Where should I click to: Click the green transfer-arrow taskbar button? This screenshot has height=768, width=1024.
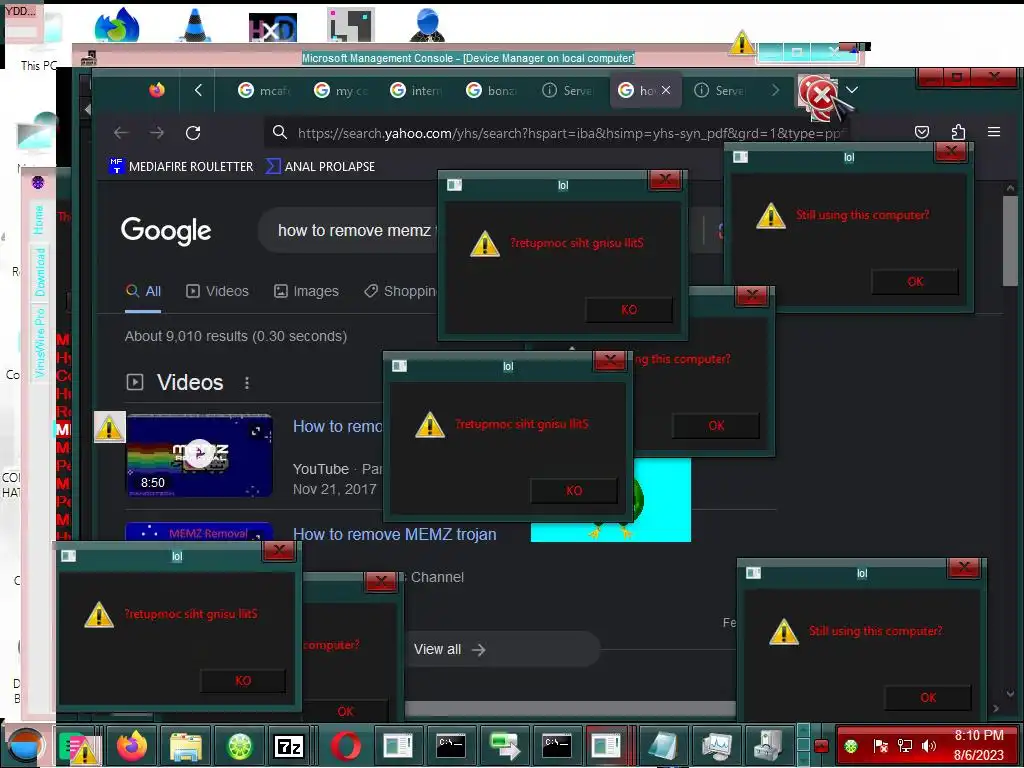[504, 744]
